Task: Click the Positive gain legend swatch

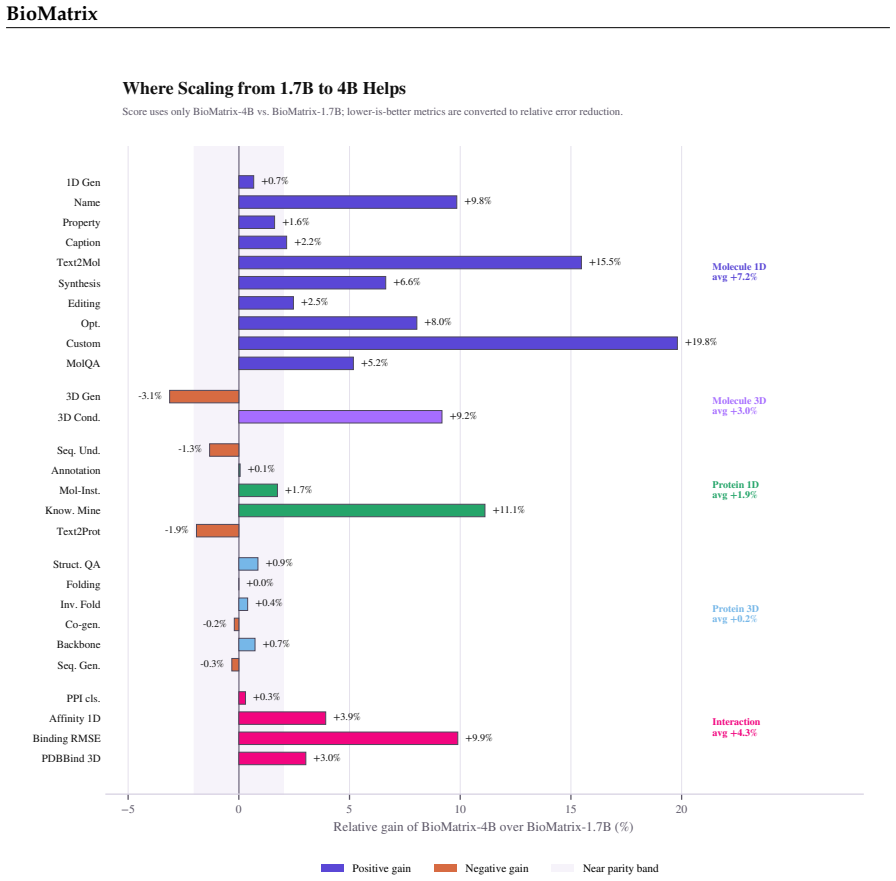Action: (x=333, y=868)
